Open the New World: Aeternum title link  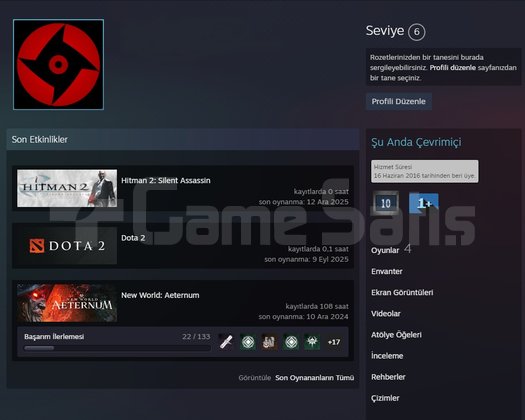tap(160, 295)
